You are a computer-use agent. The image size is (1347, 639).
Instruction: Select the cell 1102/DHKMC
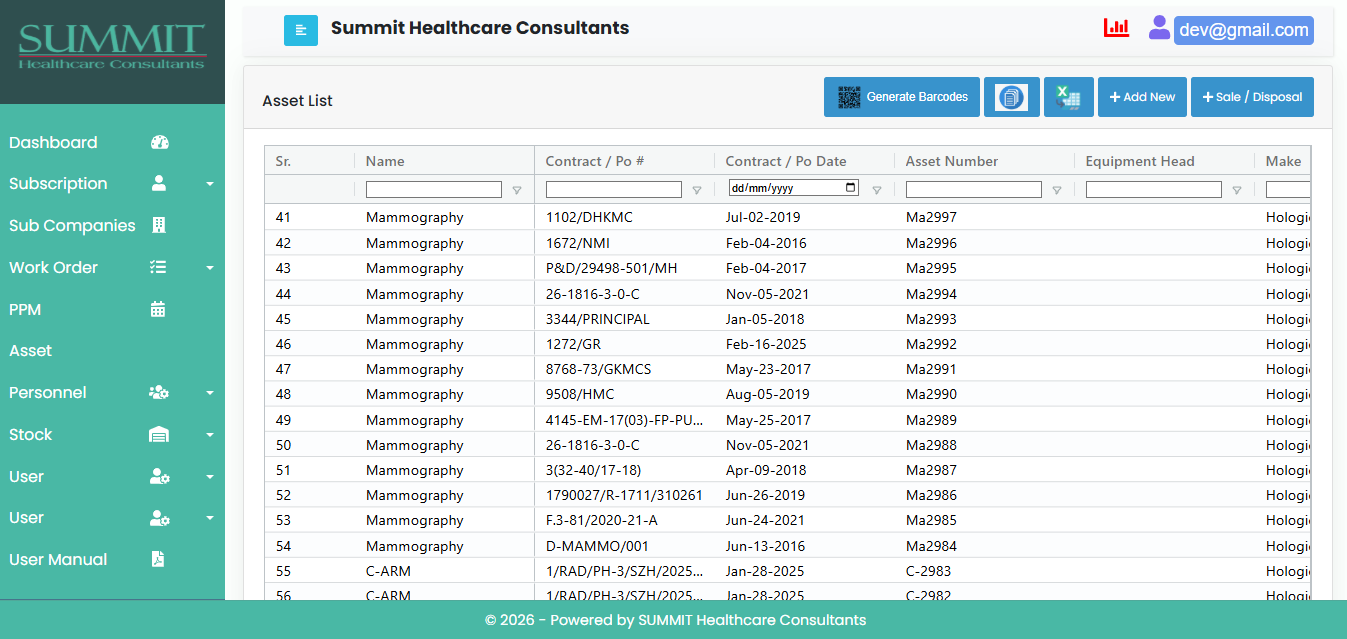click(589, 217)
